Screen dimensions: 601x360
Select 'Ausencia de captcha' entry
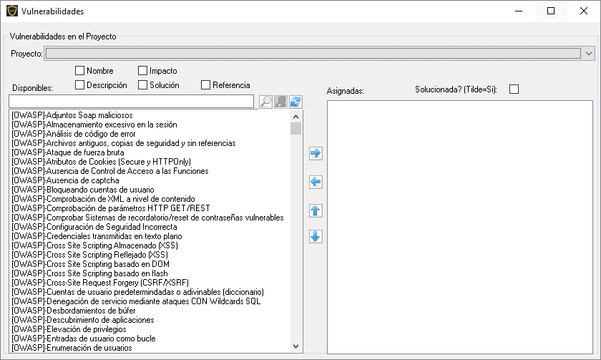(65, 180)
